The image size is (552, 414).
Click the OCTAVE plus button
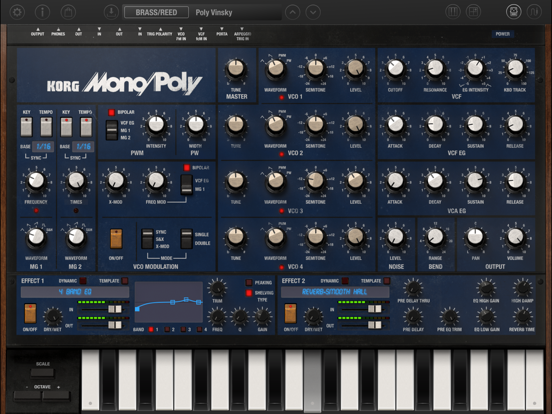coord(56,396)
